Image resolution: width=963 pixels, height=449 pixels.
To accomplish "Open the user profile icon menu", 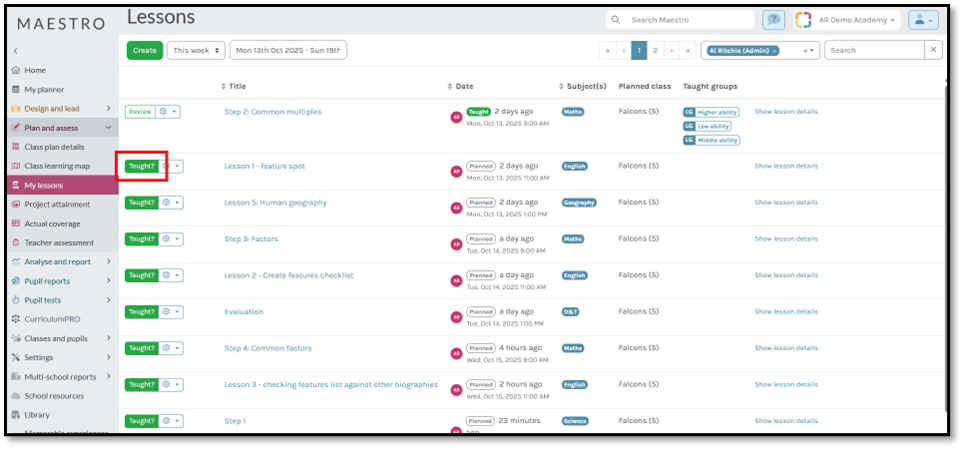I will [x=920, y=20].
